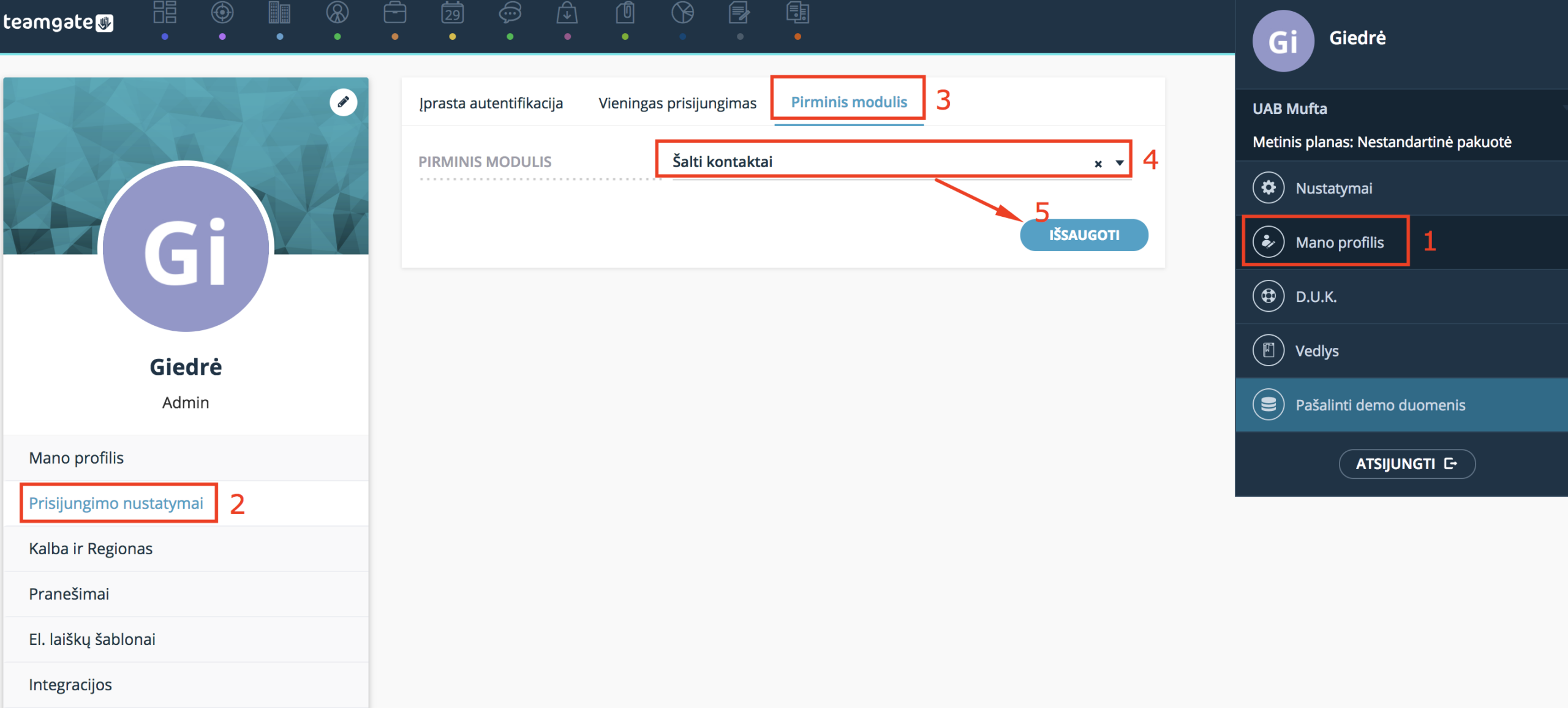Click the Vedlys book icon
The image size is (1568, 708).
point(1268,350)
